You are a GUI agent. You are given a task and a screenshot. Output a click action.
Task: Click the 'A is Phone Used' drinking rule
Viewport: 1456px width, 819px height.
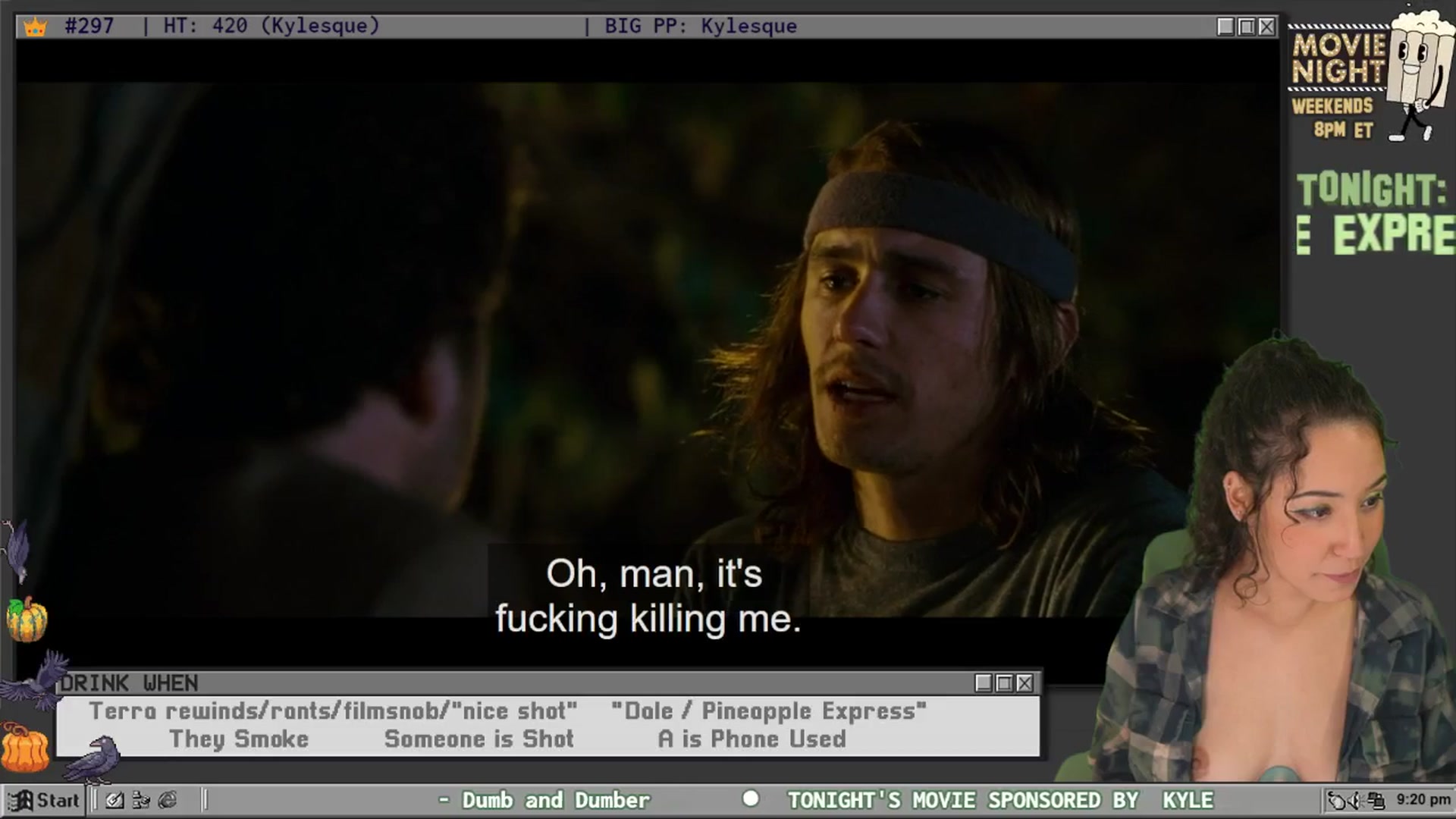(x=752, y=739)
